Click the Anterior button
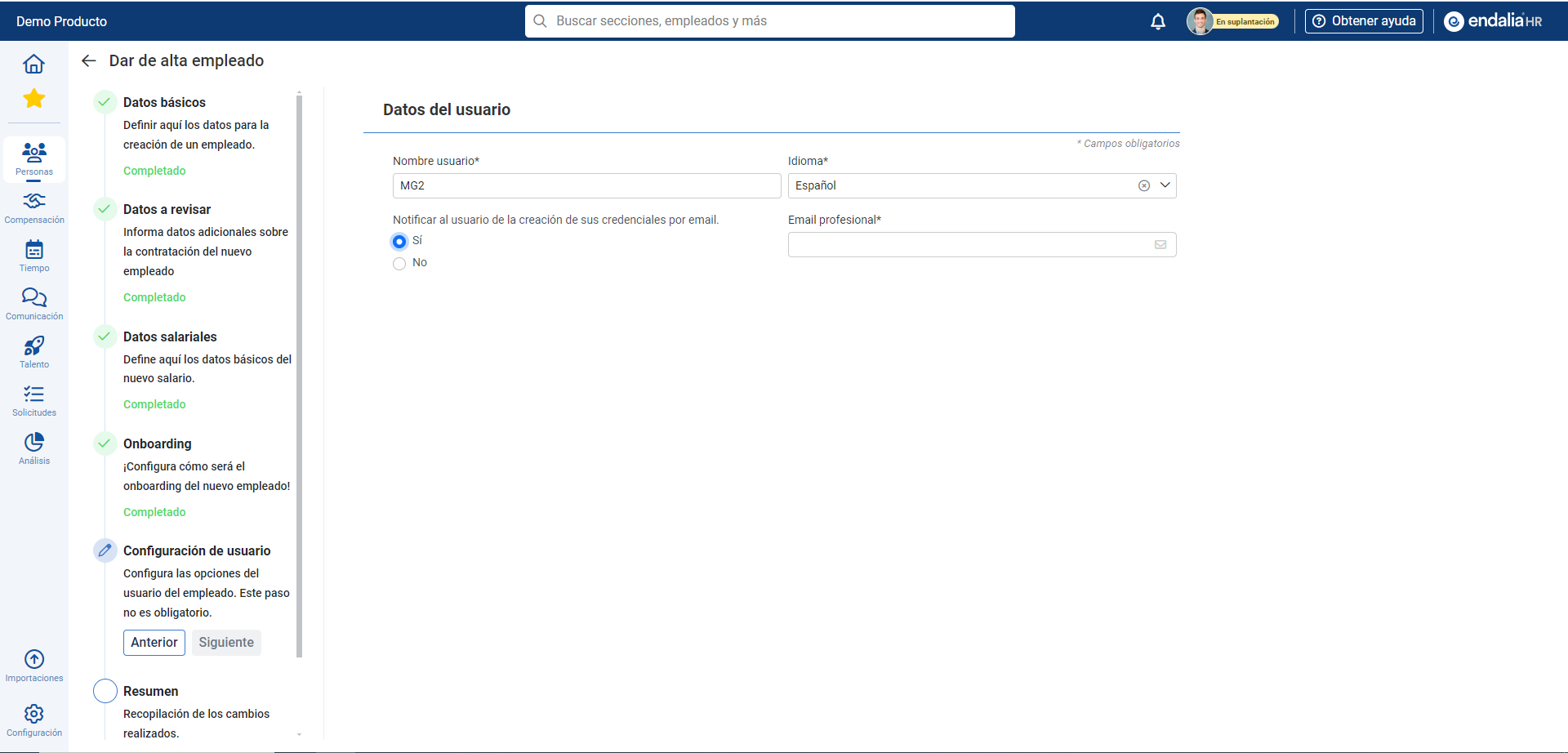 [154, 643]
